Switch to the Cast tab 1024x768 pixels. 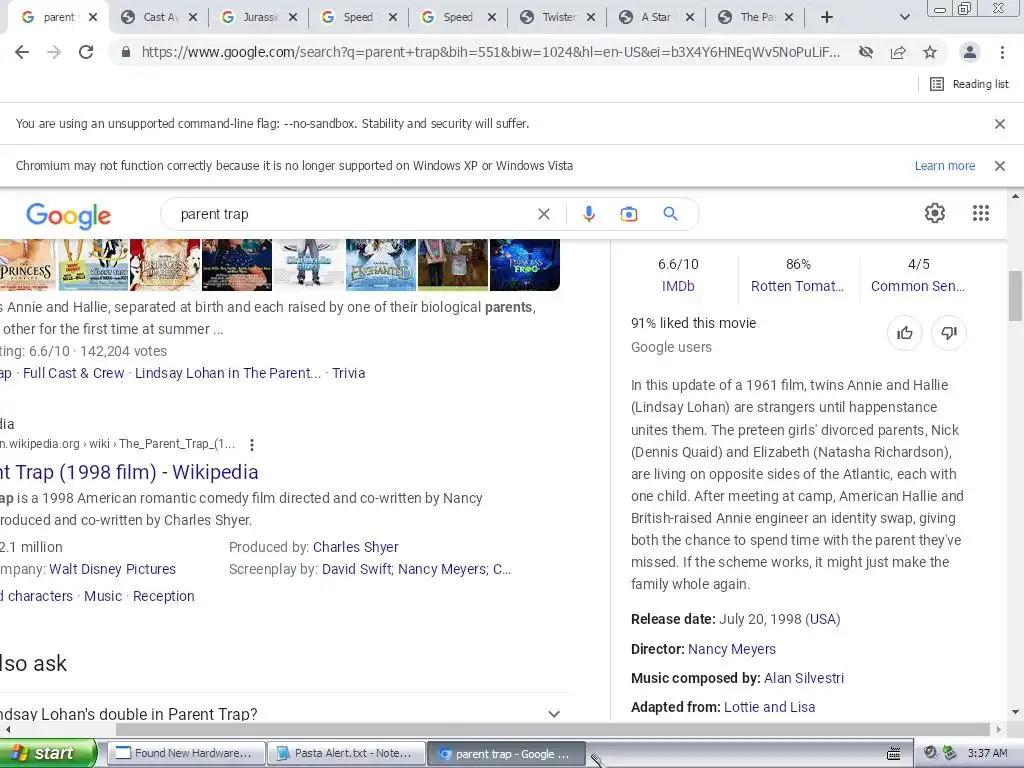pyautogui.click(x=159, y=18)
